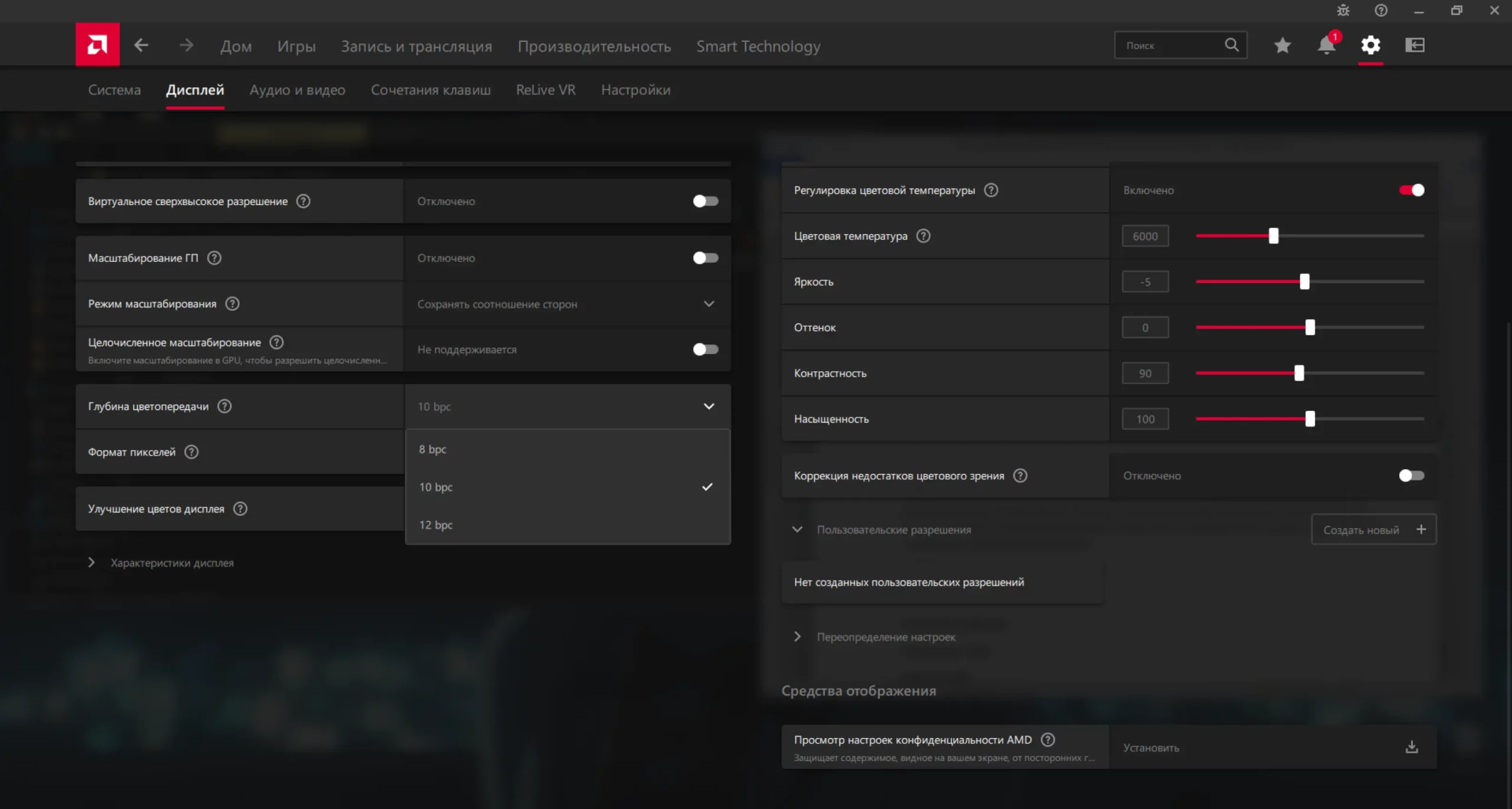Click install download icon for AMD privacy view

1412,747
